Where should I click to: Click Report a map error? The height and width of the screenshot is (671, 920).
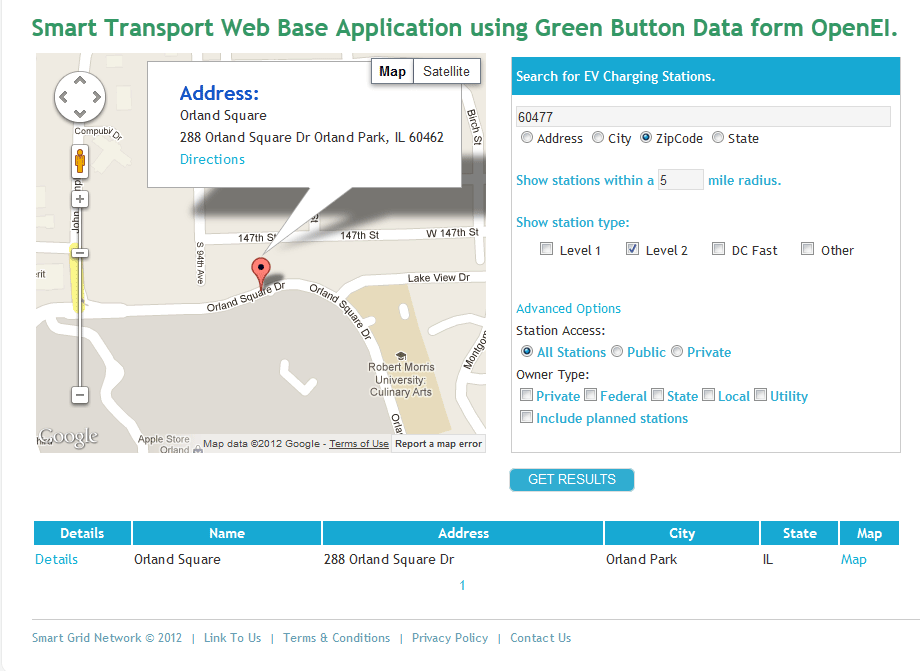pos(438,444)
